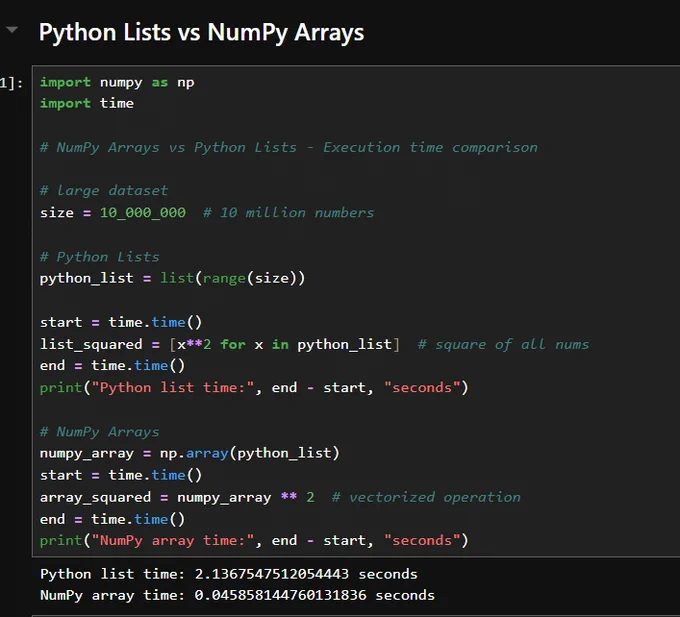This screenshot has height=617, width=680.
Task: Click the line 'import time'
Action: point(87,103)
